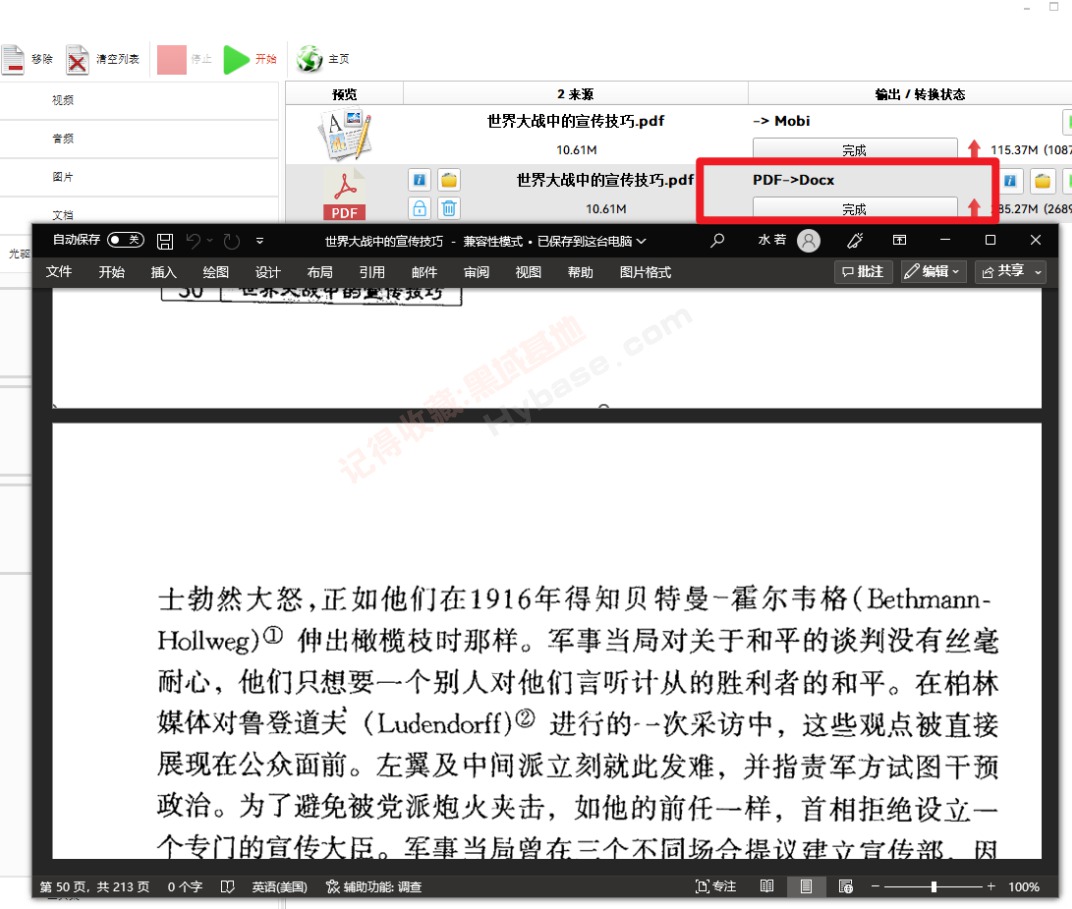The image size is (1072, 909).
Task: Click the folder icon right of PDF->Docx
Action: click(1042, 180)
